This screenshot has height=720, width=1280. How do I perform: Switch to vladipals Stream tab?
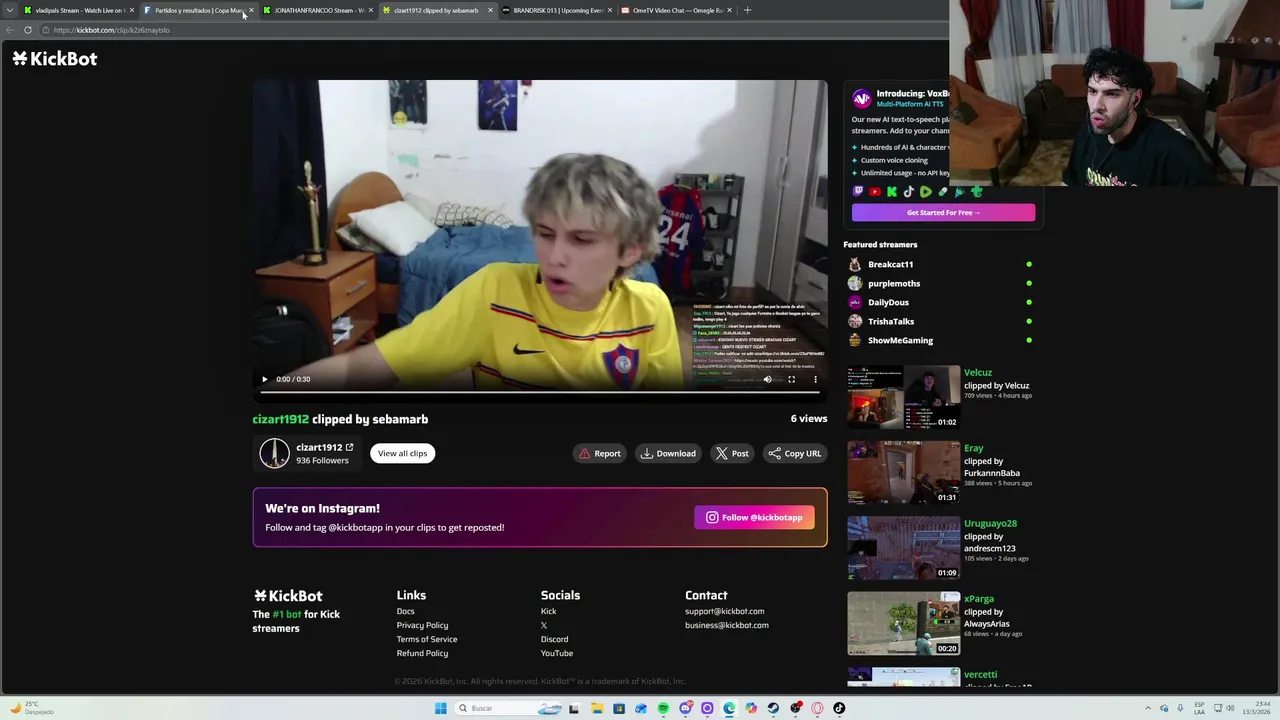point(78,10)
